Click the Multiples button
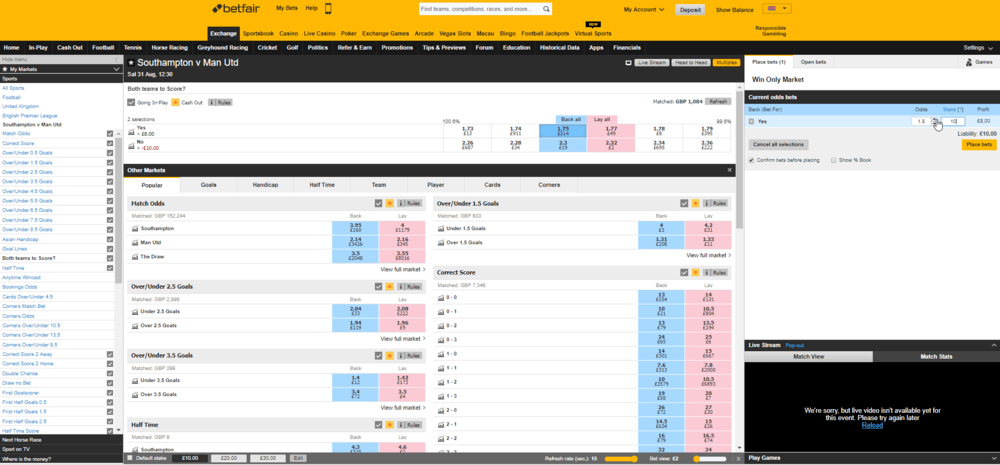This screenshot has height=465, width=1000. pos(726,63)
